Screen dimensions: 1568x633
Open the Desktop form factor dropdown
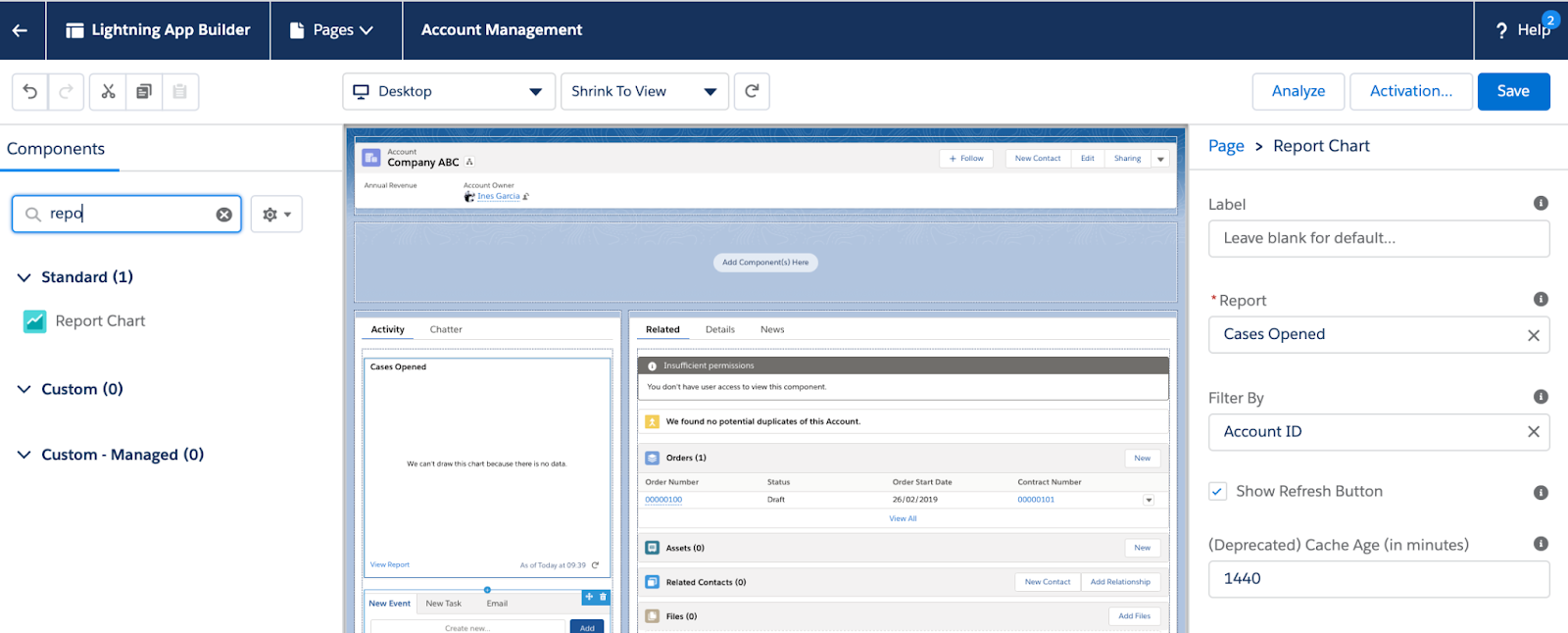pos(449,91)
